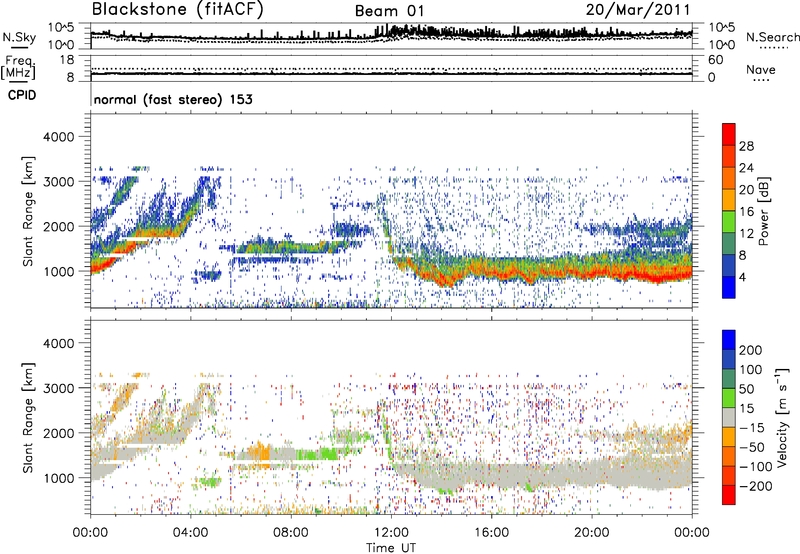Select the '10^0' tick beside N.Sky
The width and height of the screenshot is (800, 554).
tap(61, 45)
